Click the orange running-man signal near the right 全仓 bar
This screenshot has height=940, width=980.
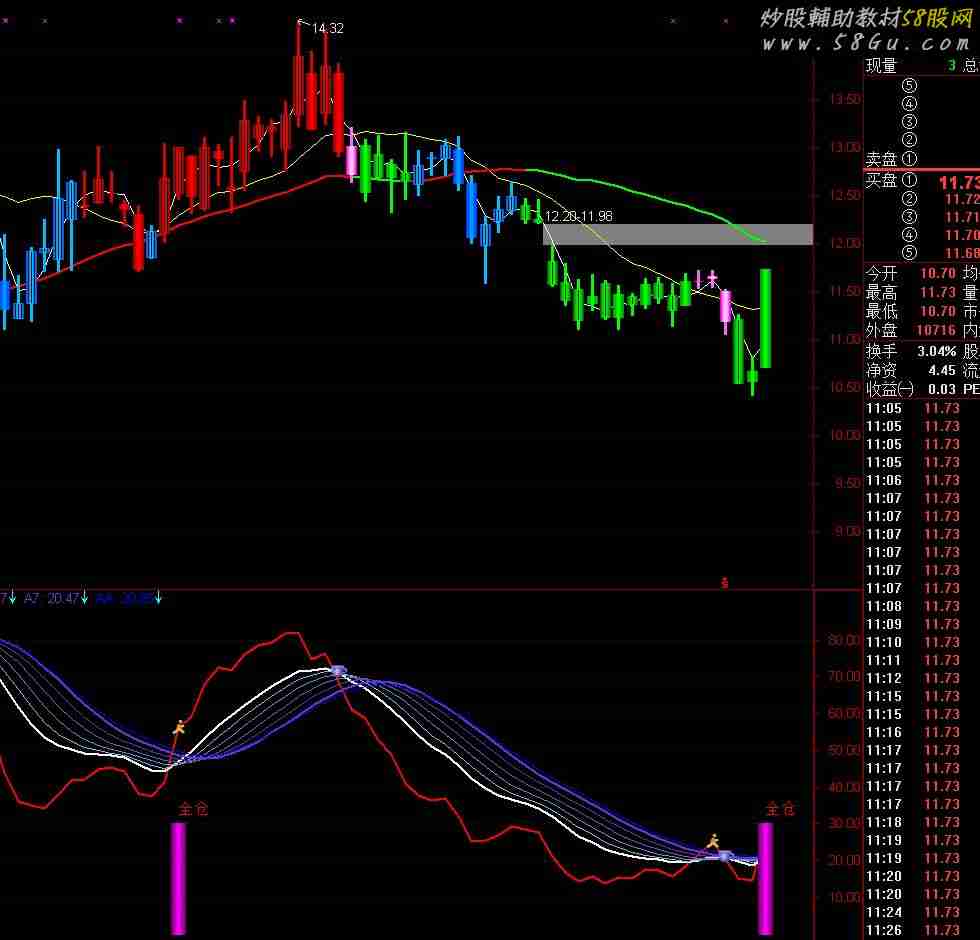click(x=713, y=842)
